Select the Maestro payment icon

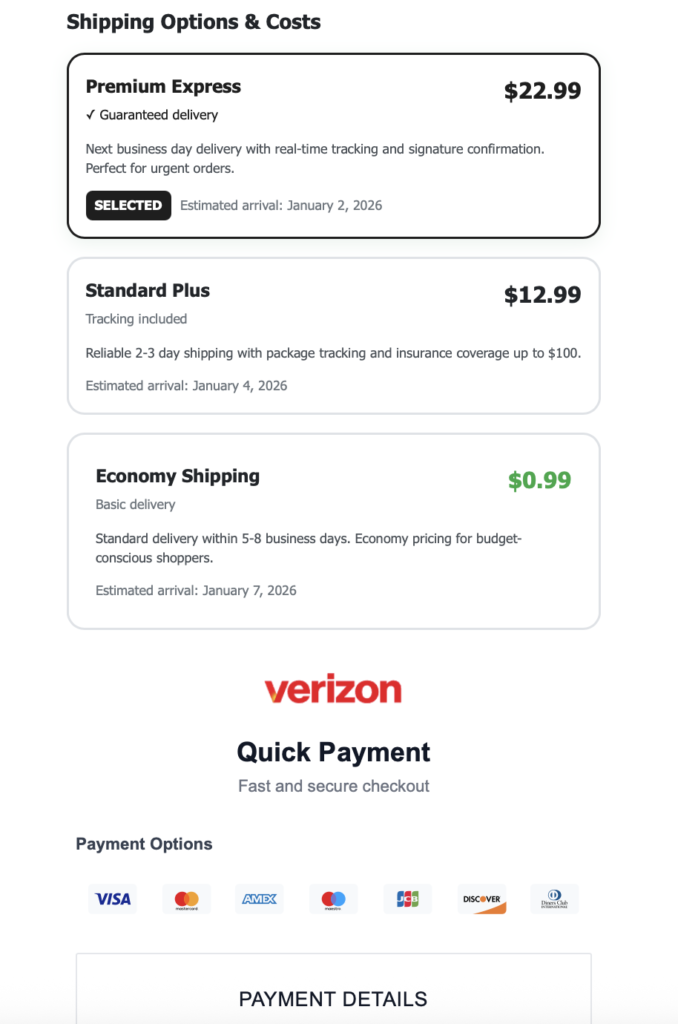point(334,899)
